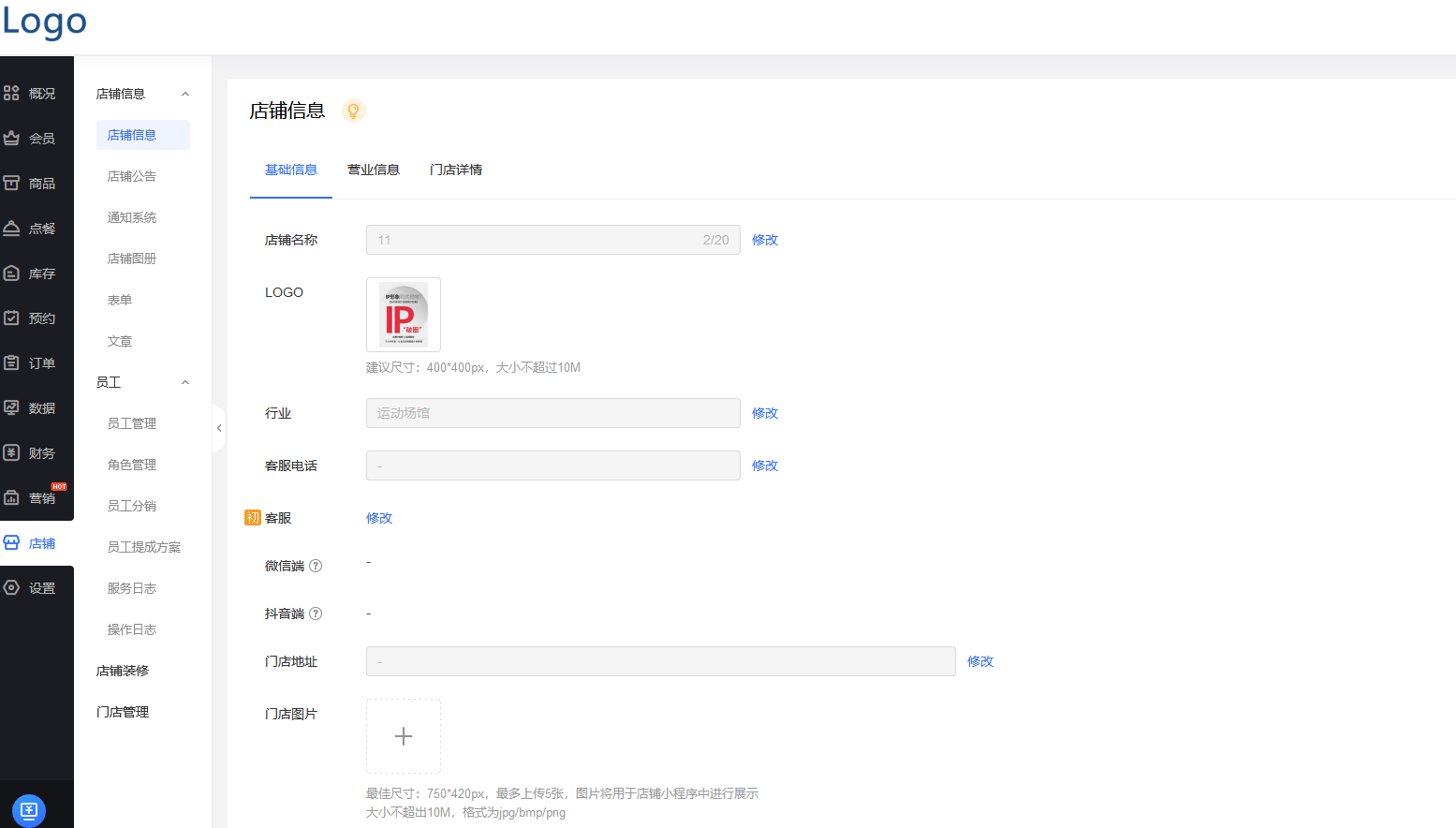Open 店铺公告 from the menu
Screen dimensions: 1456x828
coord(132,175)
